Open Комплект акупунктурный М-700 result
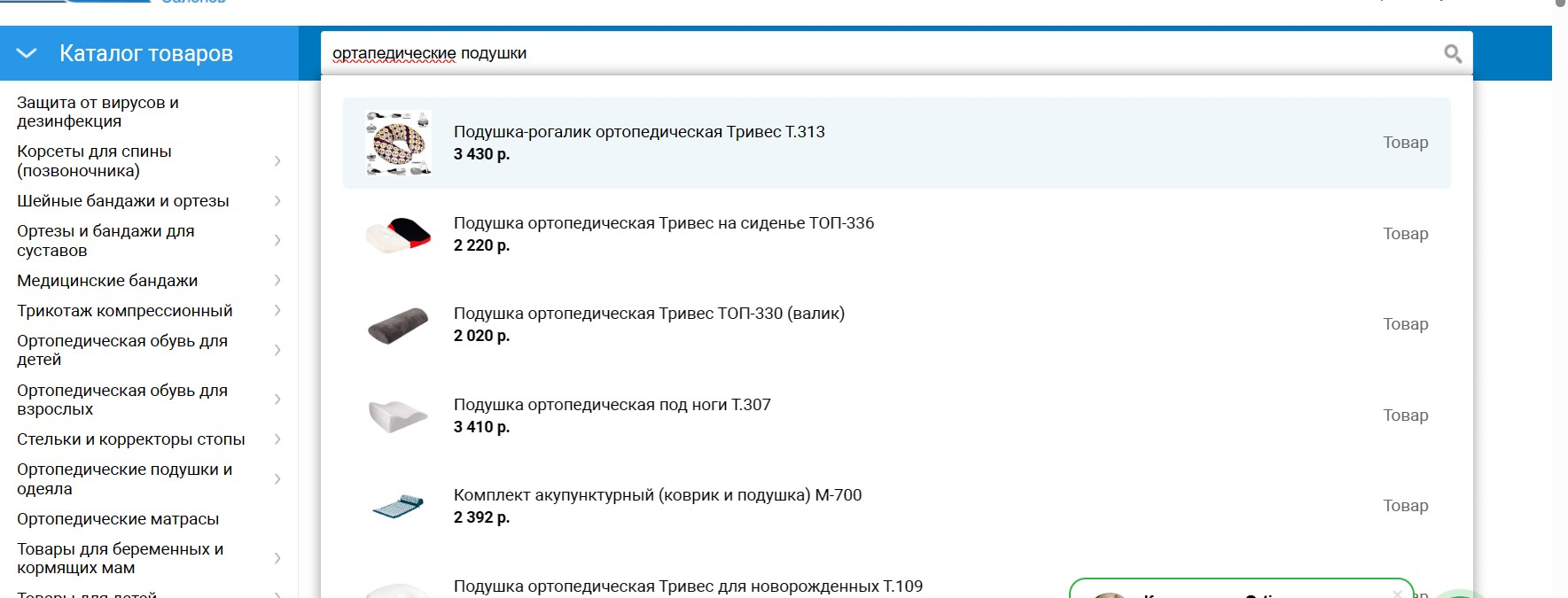 click(x=657, y=495)
